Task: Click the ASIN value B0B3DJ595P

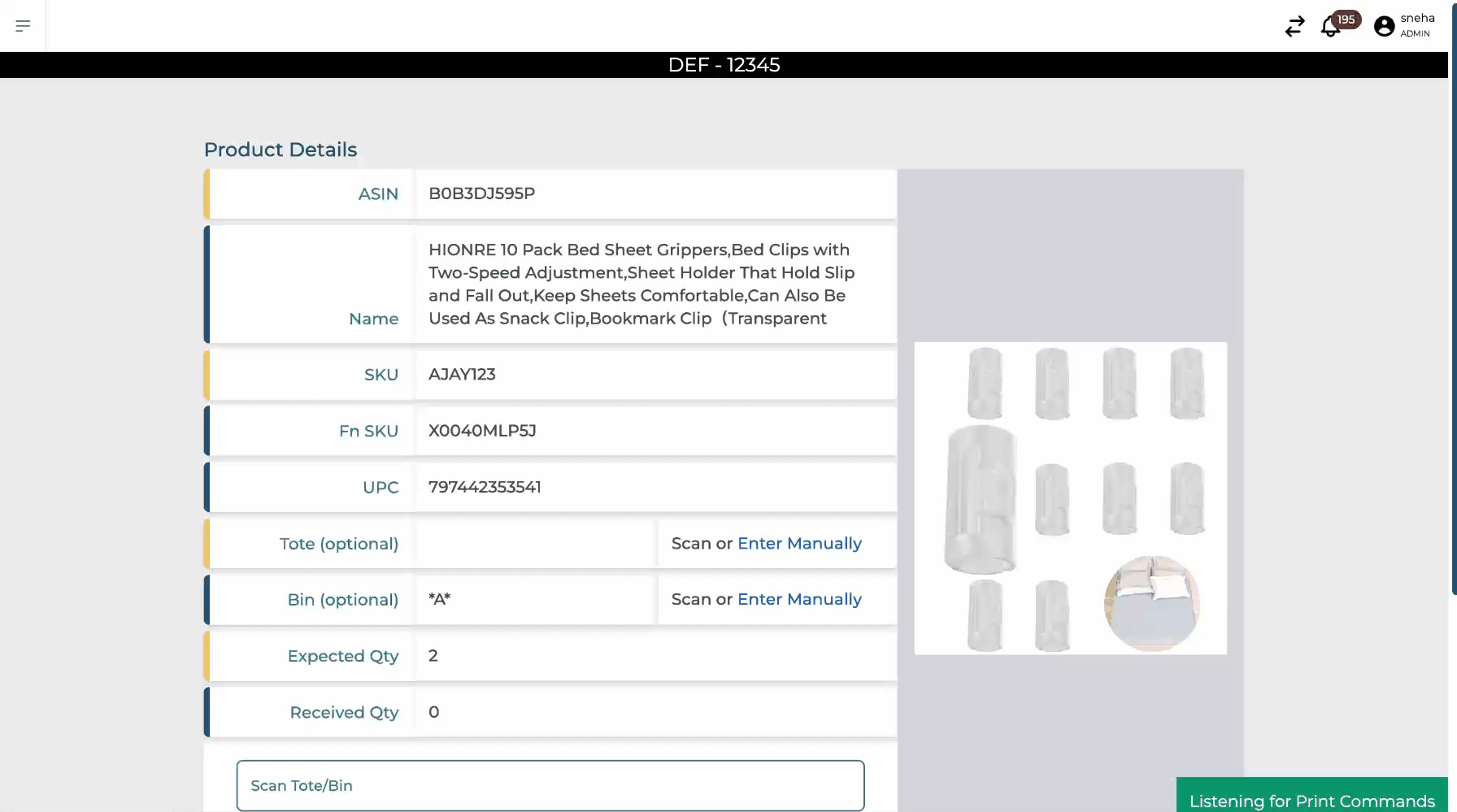Action: [481, 193]
